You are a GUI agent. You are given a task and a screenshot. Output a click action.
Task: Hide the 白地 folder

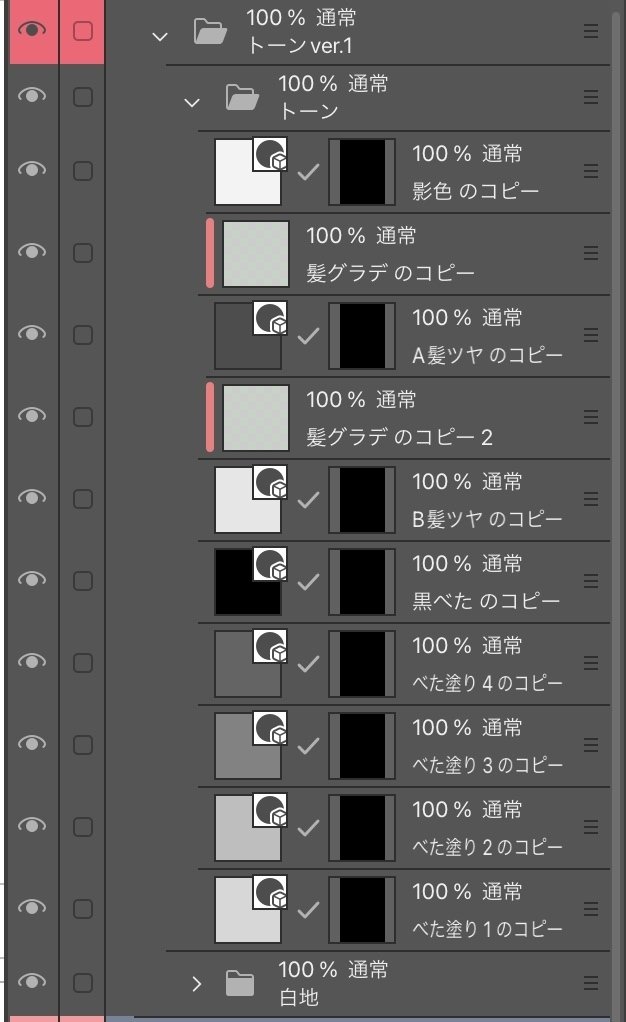coord(31,982)
